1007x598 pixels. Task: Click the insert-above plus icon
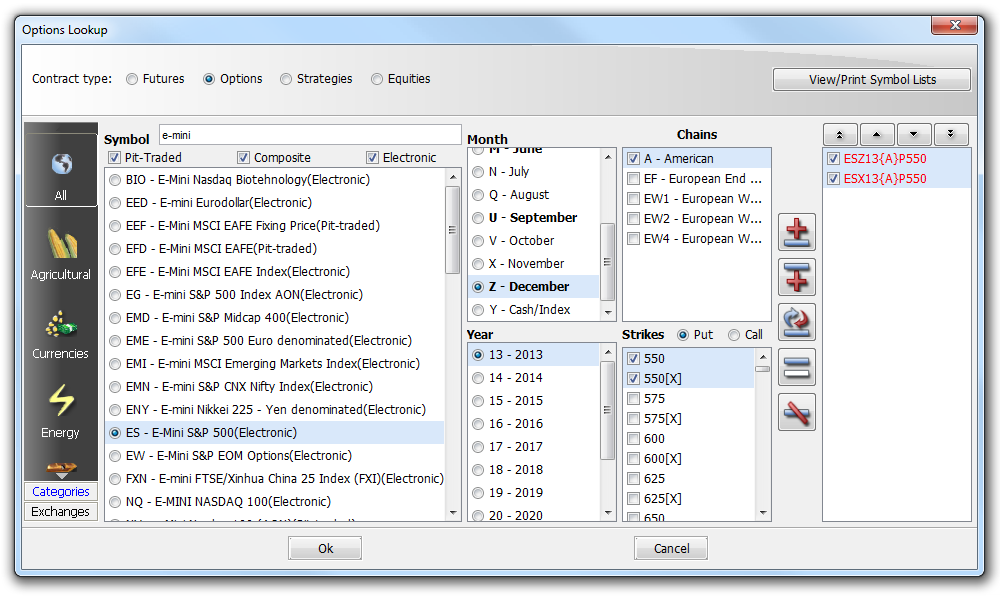(796, 277)
